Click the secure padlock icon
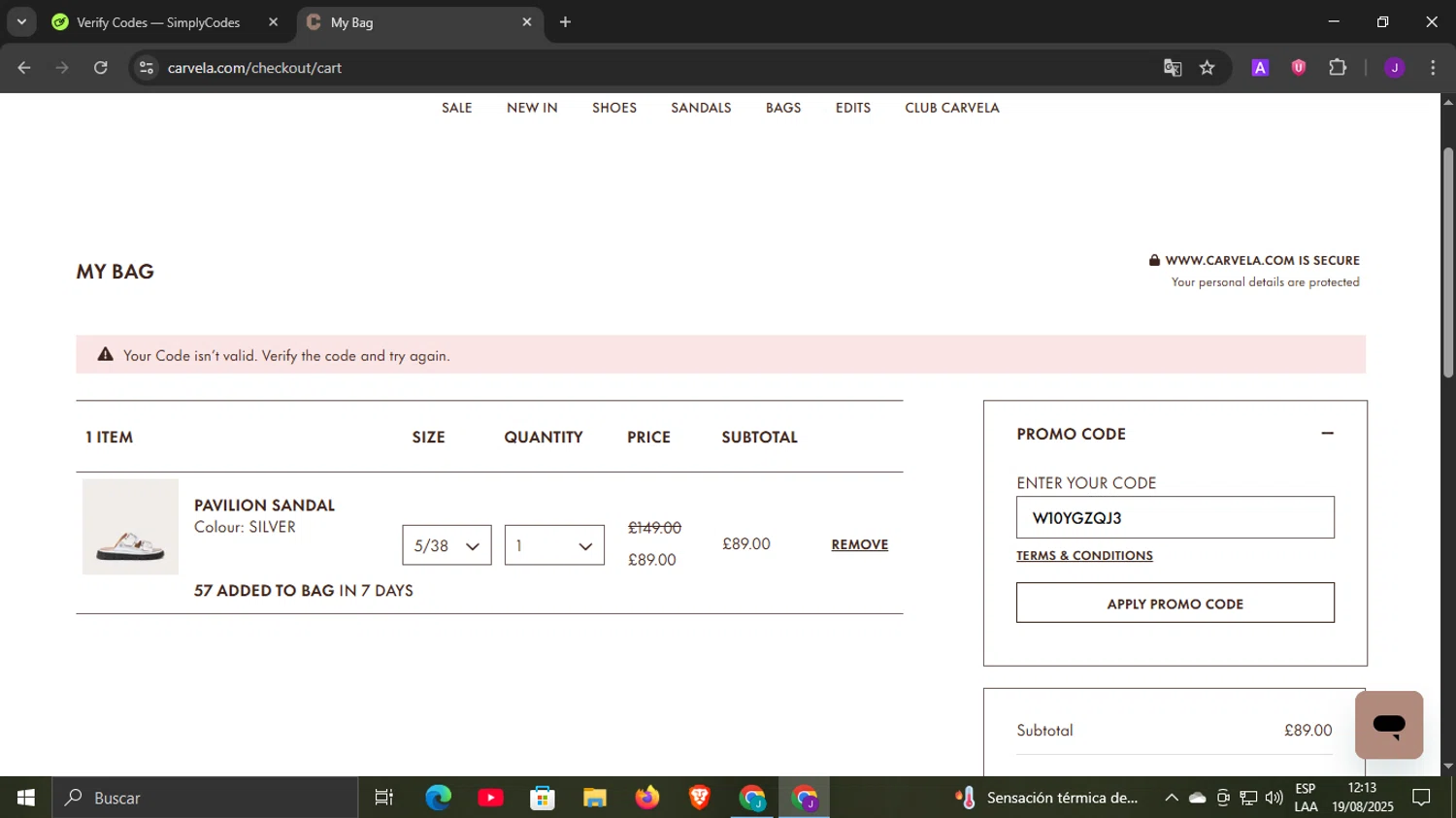 [x=1154, y=260]
